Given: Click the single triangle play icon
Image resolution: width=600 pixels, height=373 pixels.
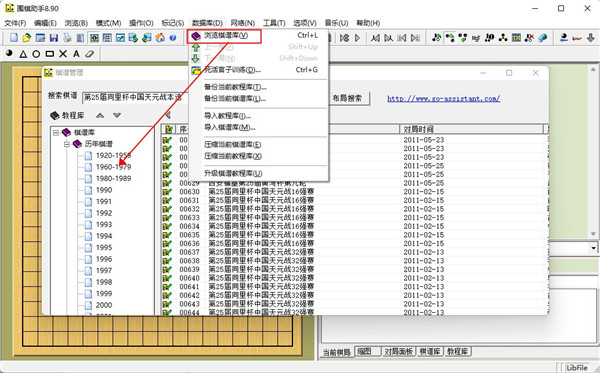Looking at the screenshot, I should point(358,38).
